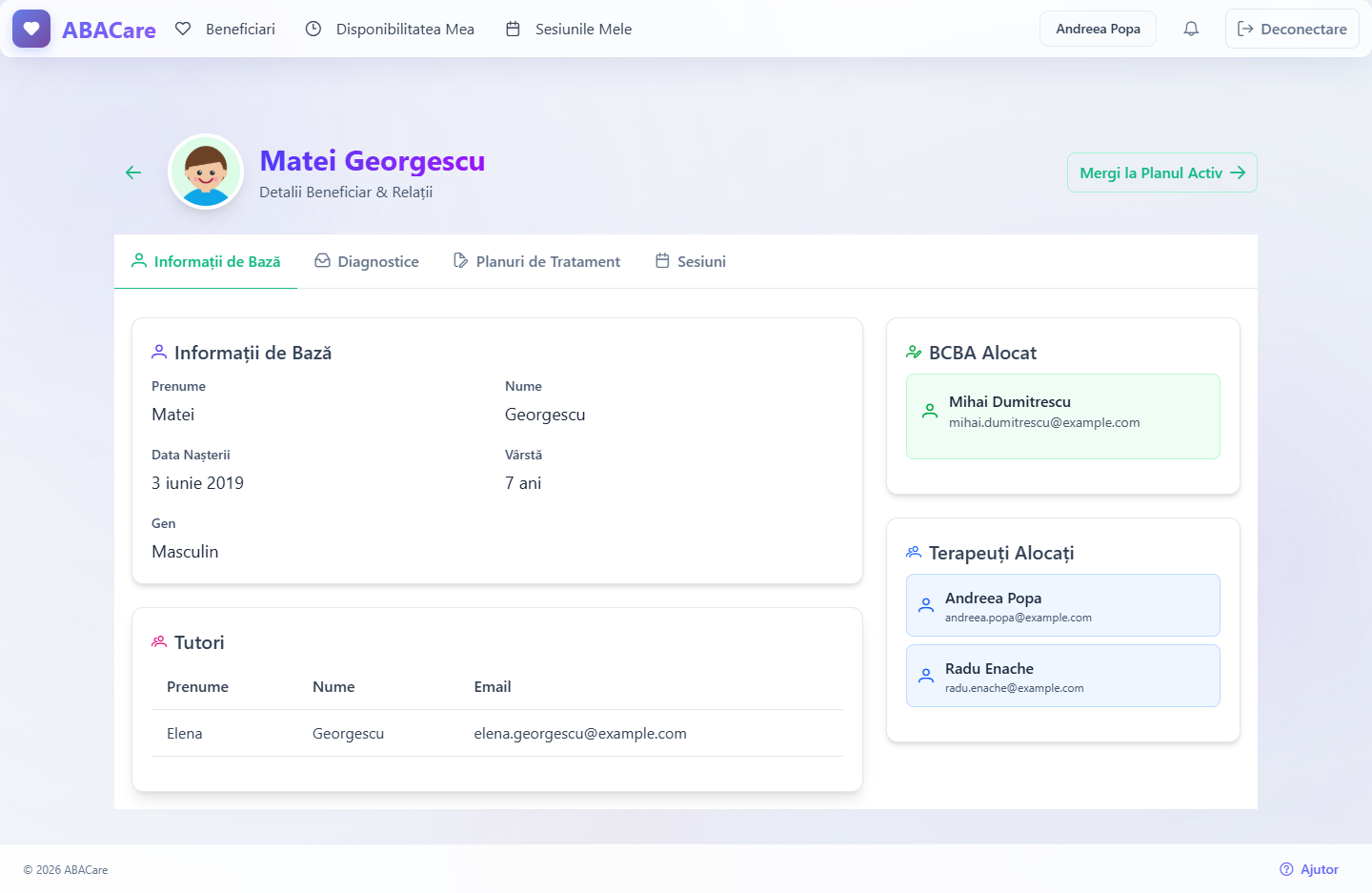Click the Terapeuți Alocați group icon
This screenshot has height=893, width=1372.
(x=914, y=553)
